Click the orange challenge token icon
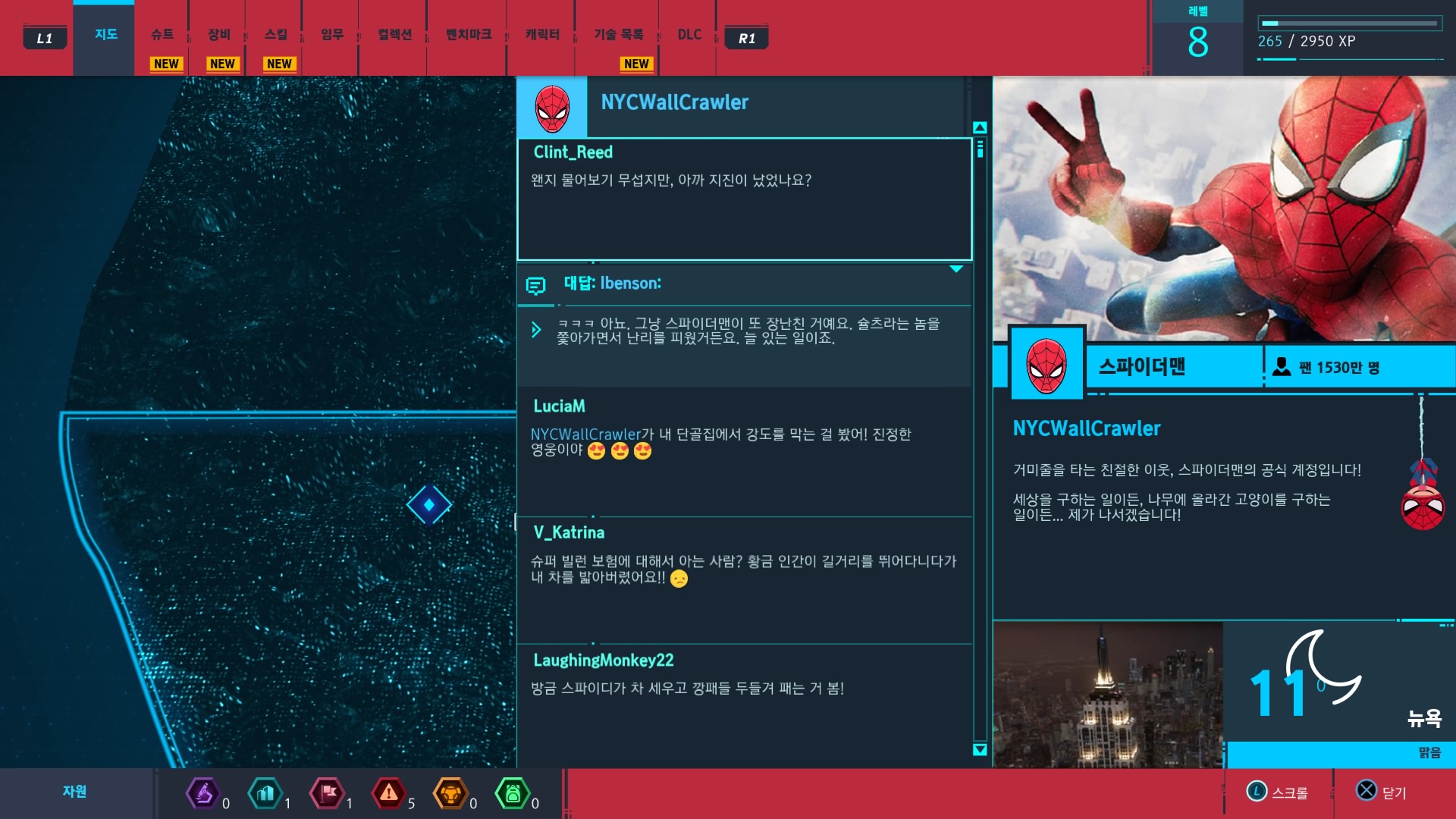Screen dimensions: 1456x819 pyautogui.click(x=451, y=794)
